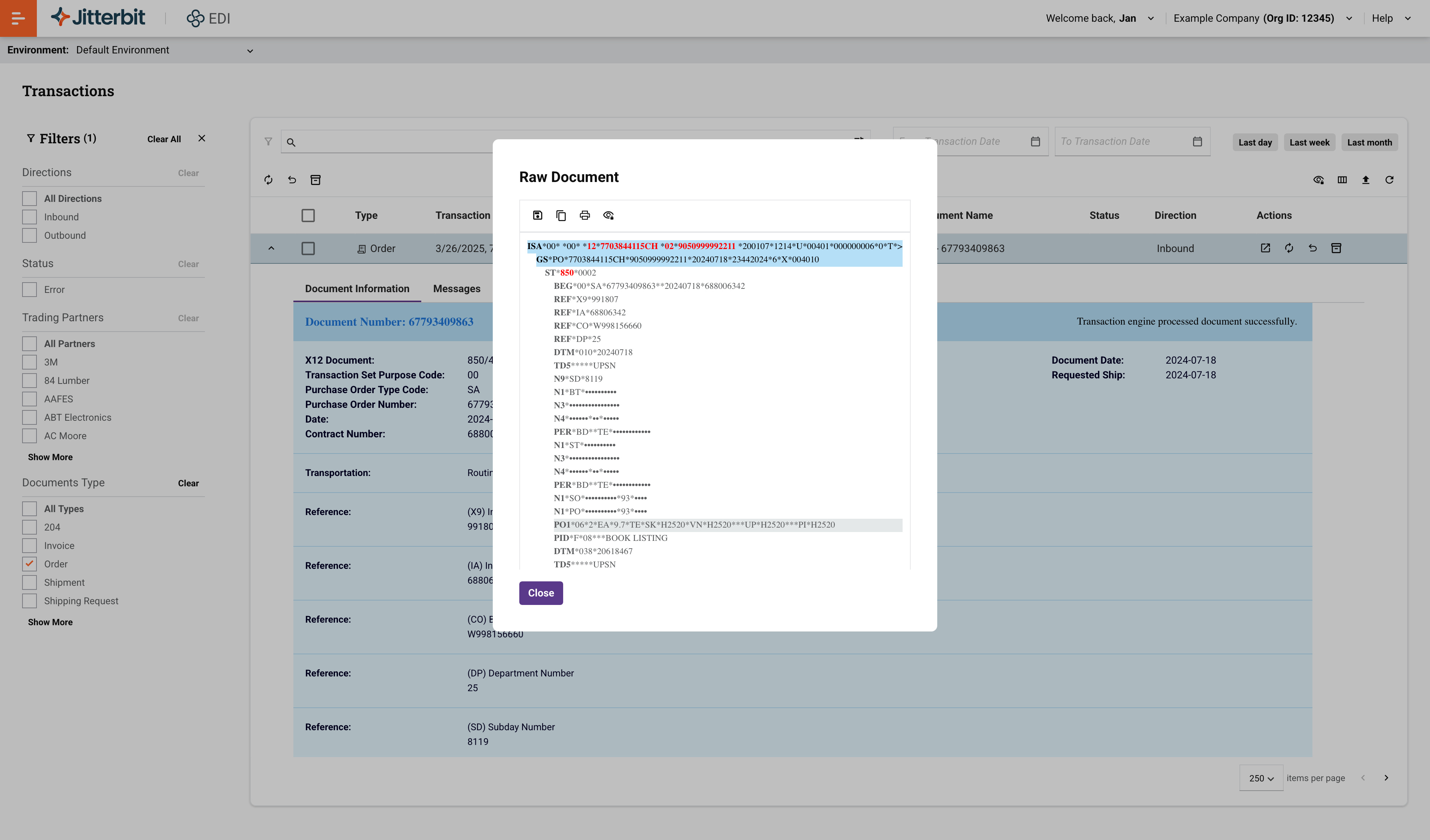Open the Example Company organization dropdown

1263,18
